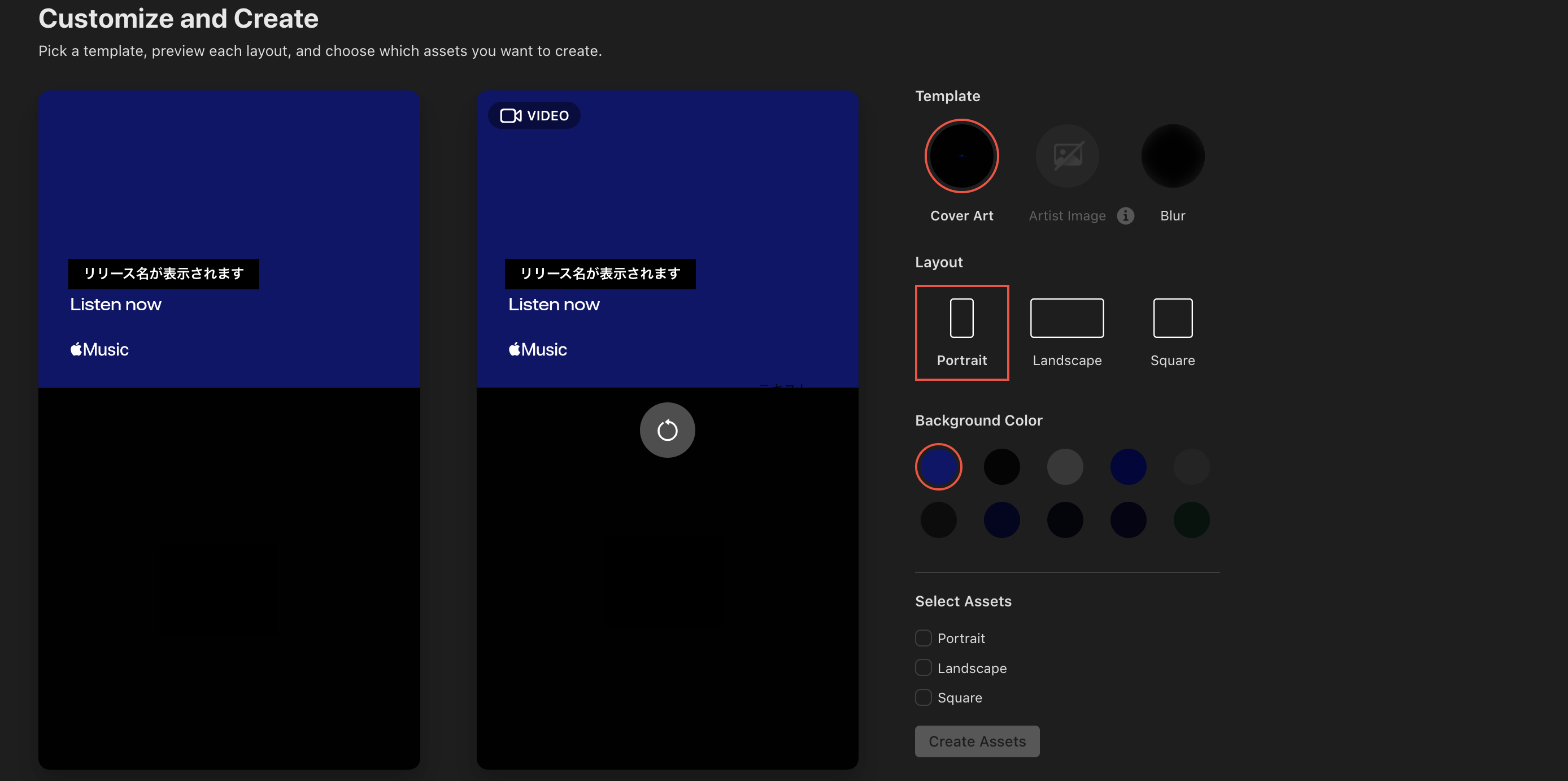Click release name label in left preview

pyautogui.click(x=164, y=274)
